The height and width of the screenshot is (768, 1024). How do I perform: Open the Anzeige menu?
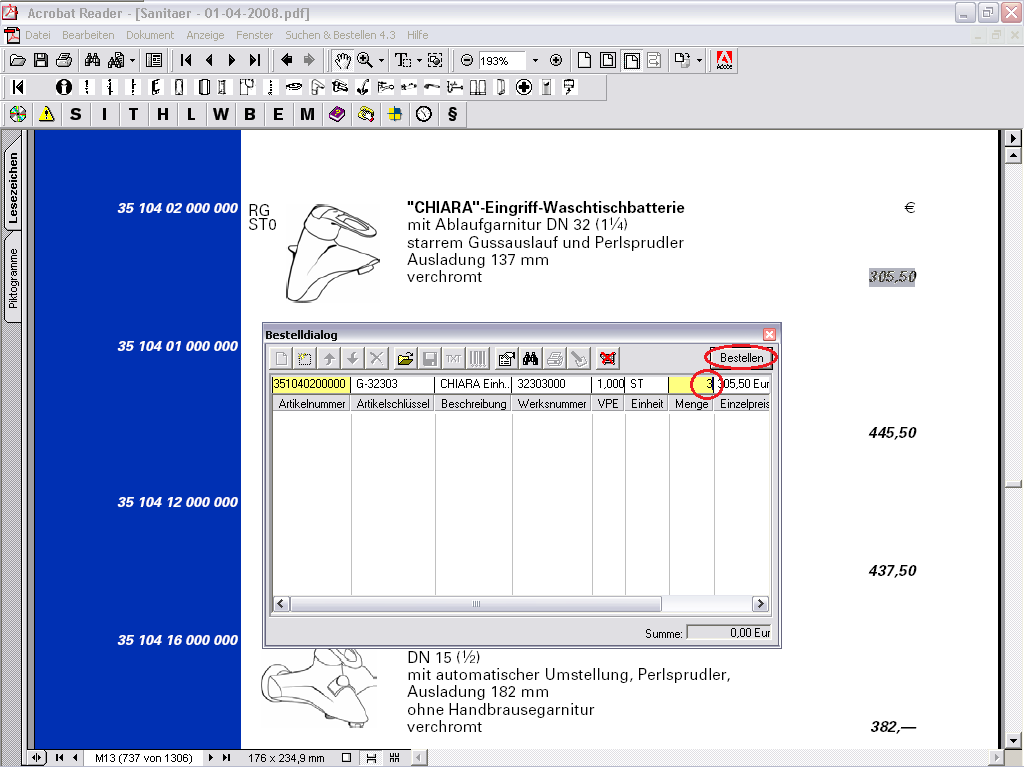205,35
